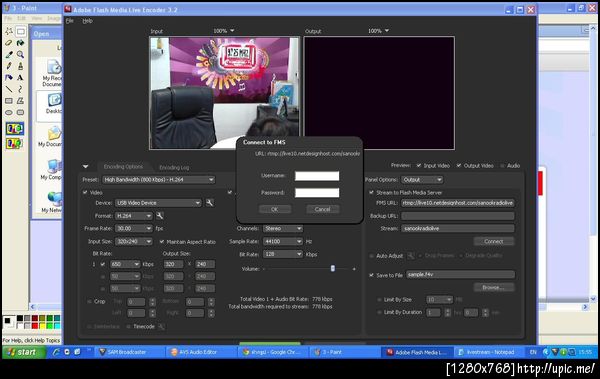
Task: Click the Browse button
Action: pos(494,287)
